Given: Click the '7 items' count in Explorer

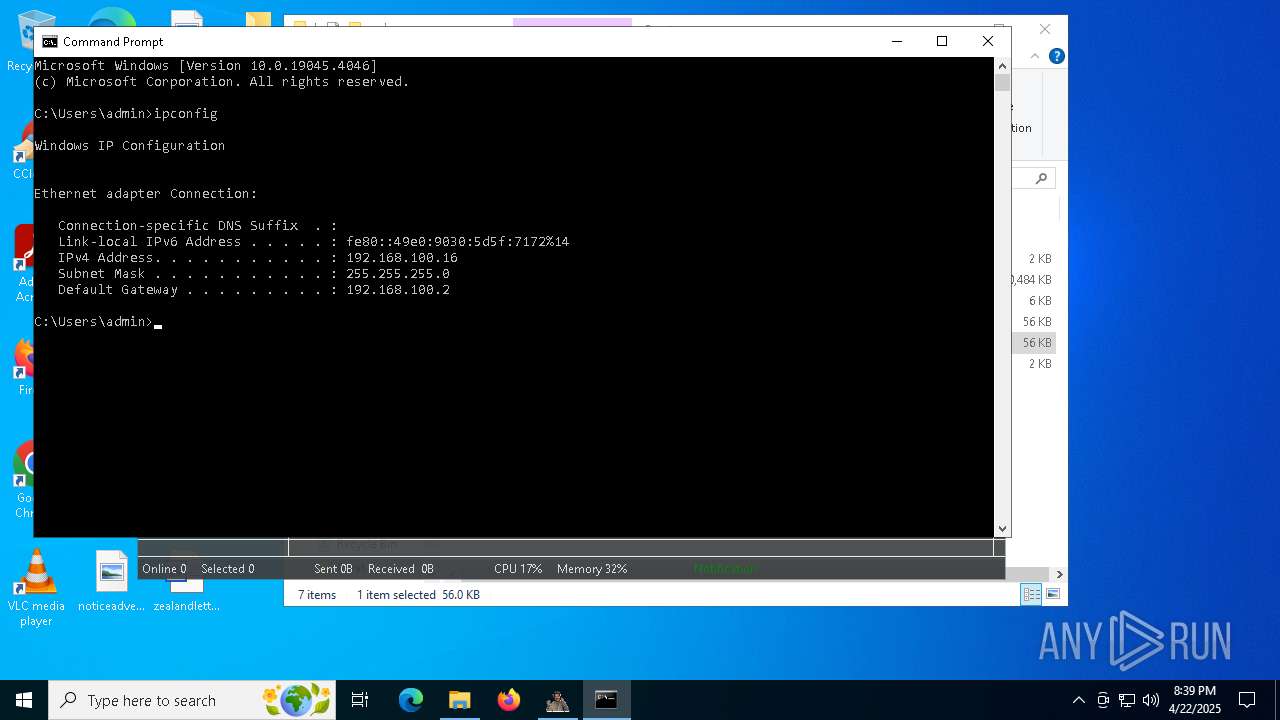Looking at the screenshot, I should click(x=317, y=595).
